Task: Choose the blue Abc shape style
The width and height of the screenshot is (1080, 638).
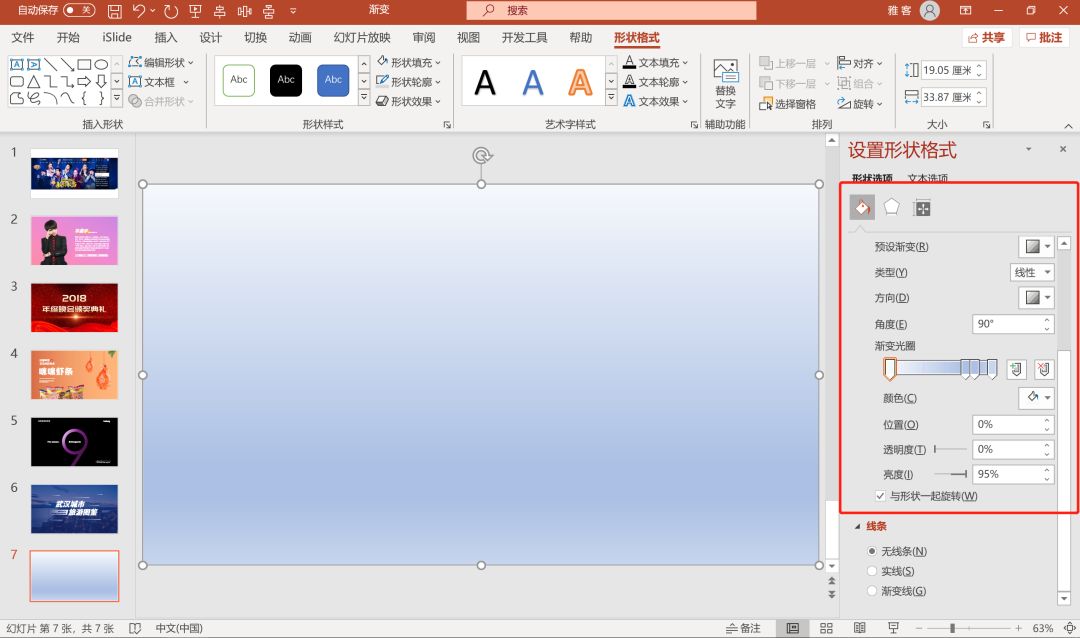Action: pos(333,80)
